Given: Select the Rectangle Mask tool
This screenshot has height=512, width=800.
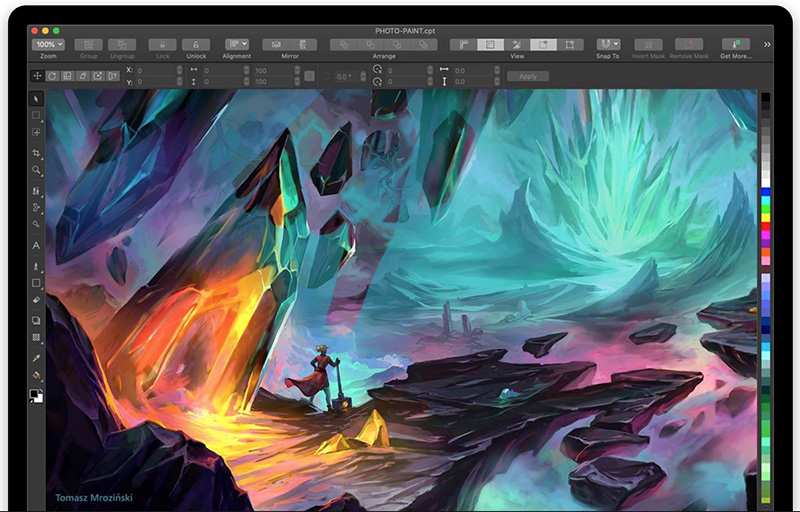Looking at the screenshot, I should (x=36, y=115).
